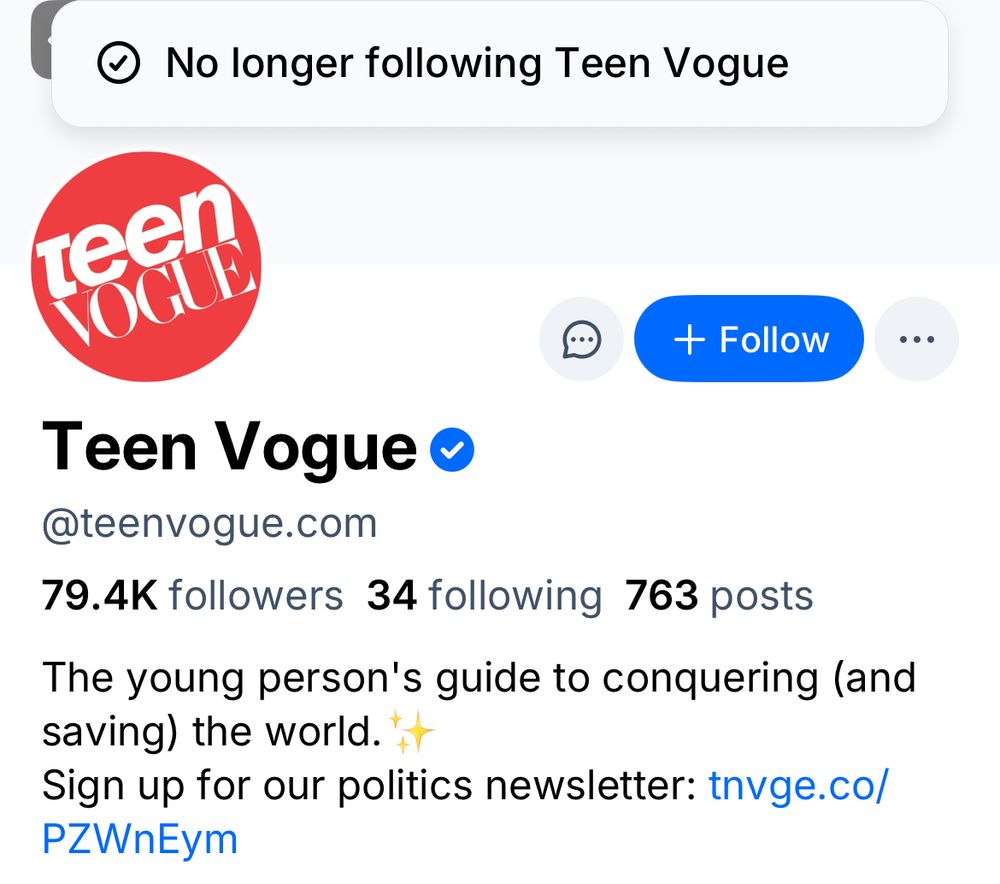
Task: Click the speech bubble icon to start a chat
Action: [x=581, y=339]
